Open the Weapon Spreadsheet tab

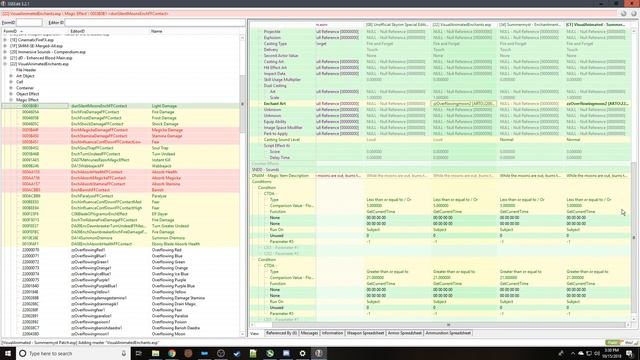coord(365,333)
